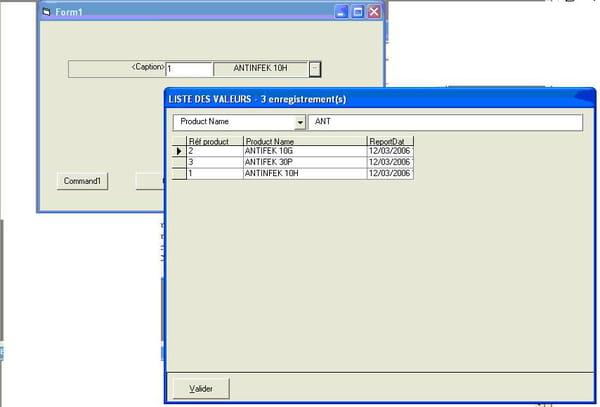This screenshot has width=600, height=407.
Task: Click the ANTIFEK 30P product name cell
Action: pos(305,163)
